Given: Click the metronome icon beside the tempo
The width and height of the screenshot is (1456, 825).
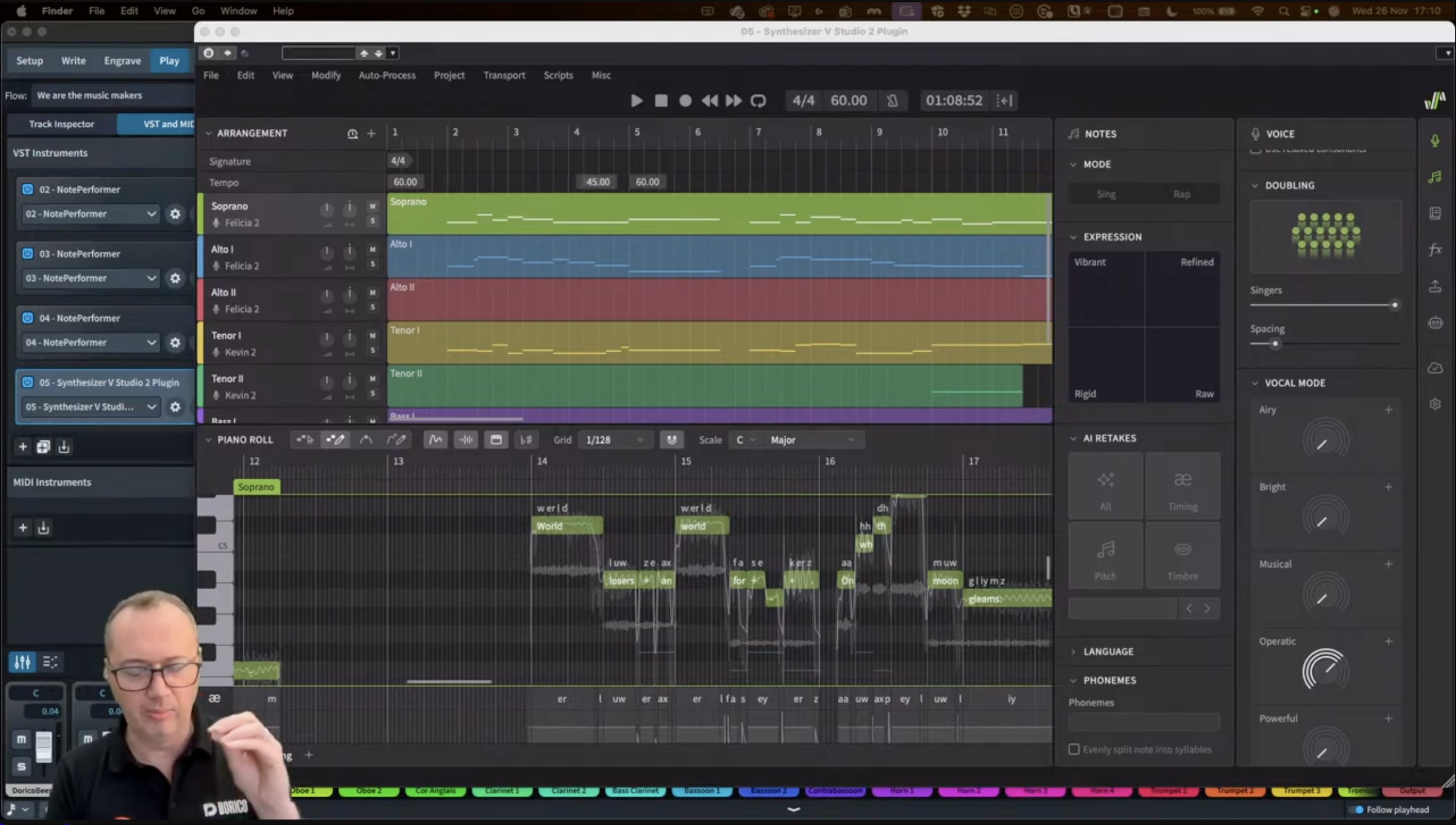Looking at the screenshot, I should point(892,101).
